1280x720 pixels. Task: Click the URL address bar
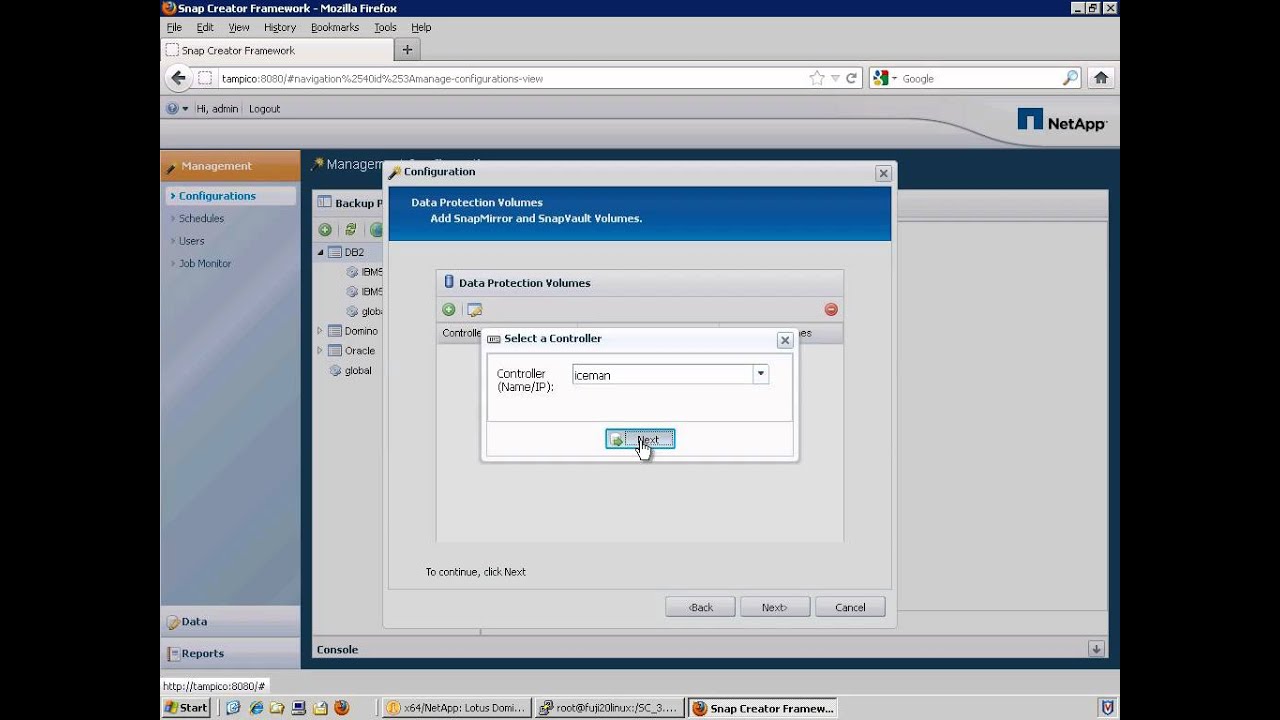[510, 78]
